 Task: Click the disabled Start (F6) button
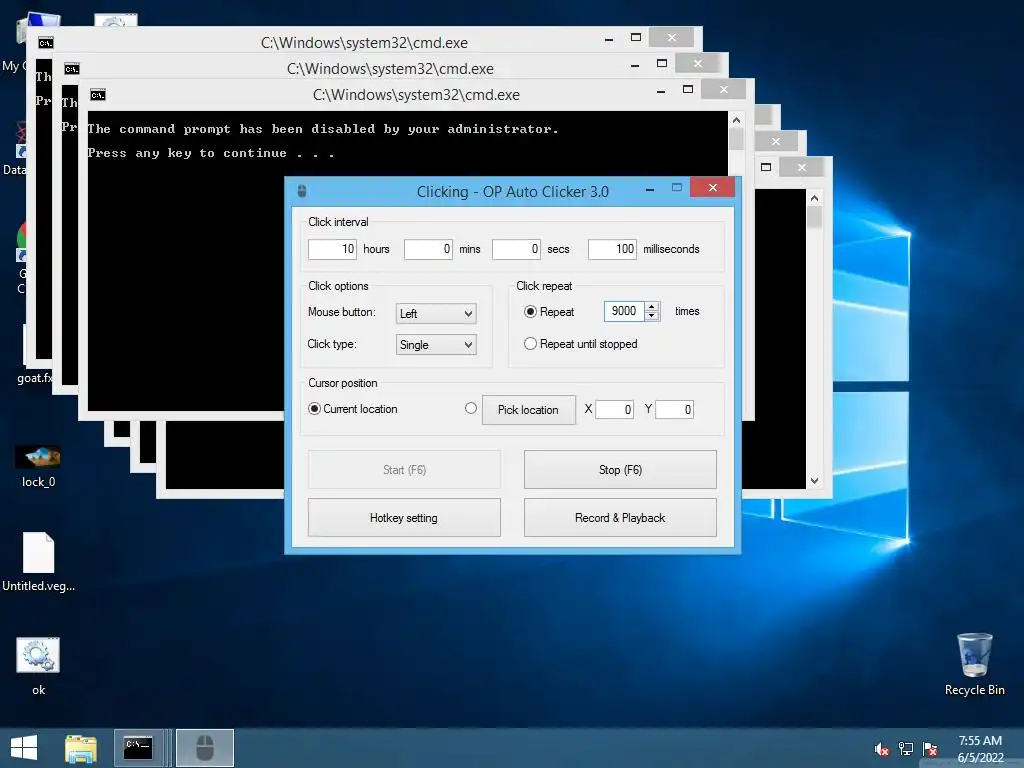point(404,470)
